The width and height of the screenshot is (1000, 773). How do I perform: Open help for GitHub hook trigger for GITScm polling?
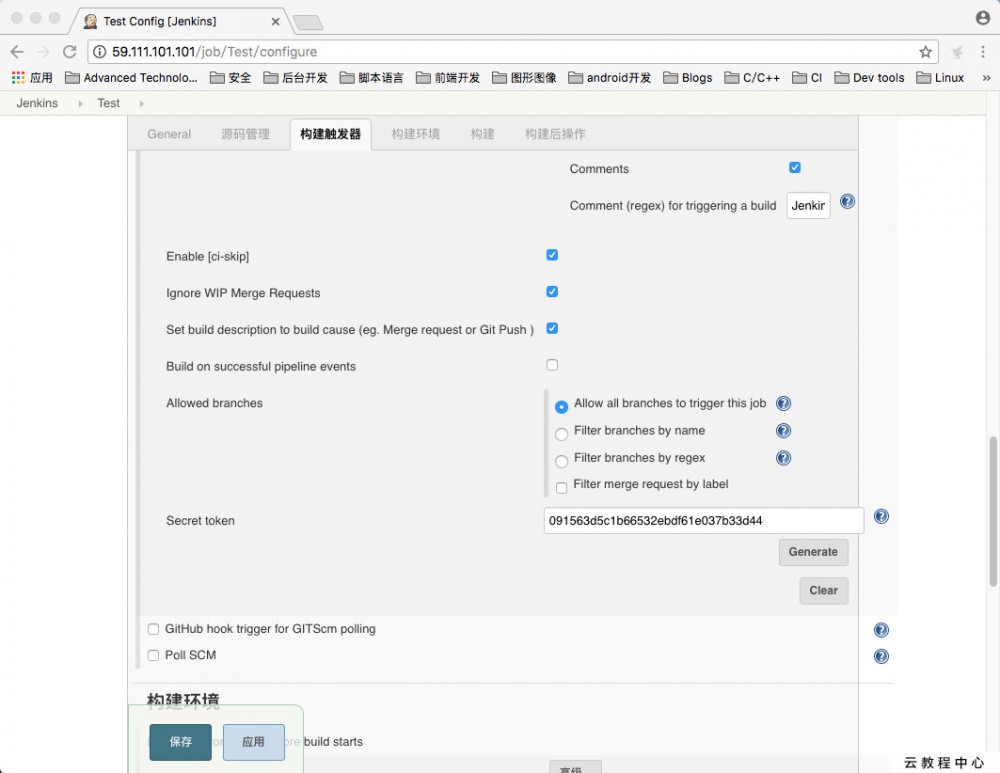coord(881,630)
